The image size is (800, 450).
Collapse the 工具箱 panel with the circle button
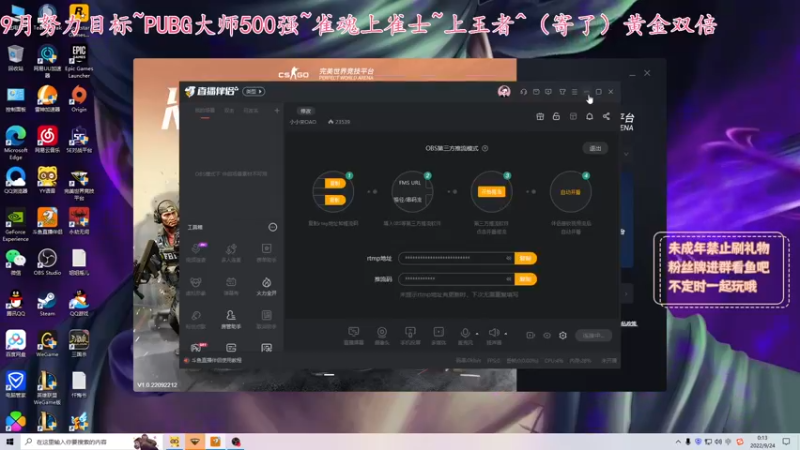pyautogui.click(x=273, y=227)
